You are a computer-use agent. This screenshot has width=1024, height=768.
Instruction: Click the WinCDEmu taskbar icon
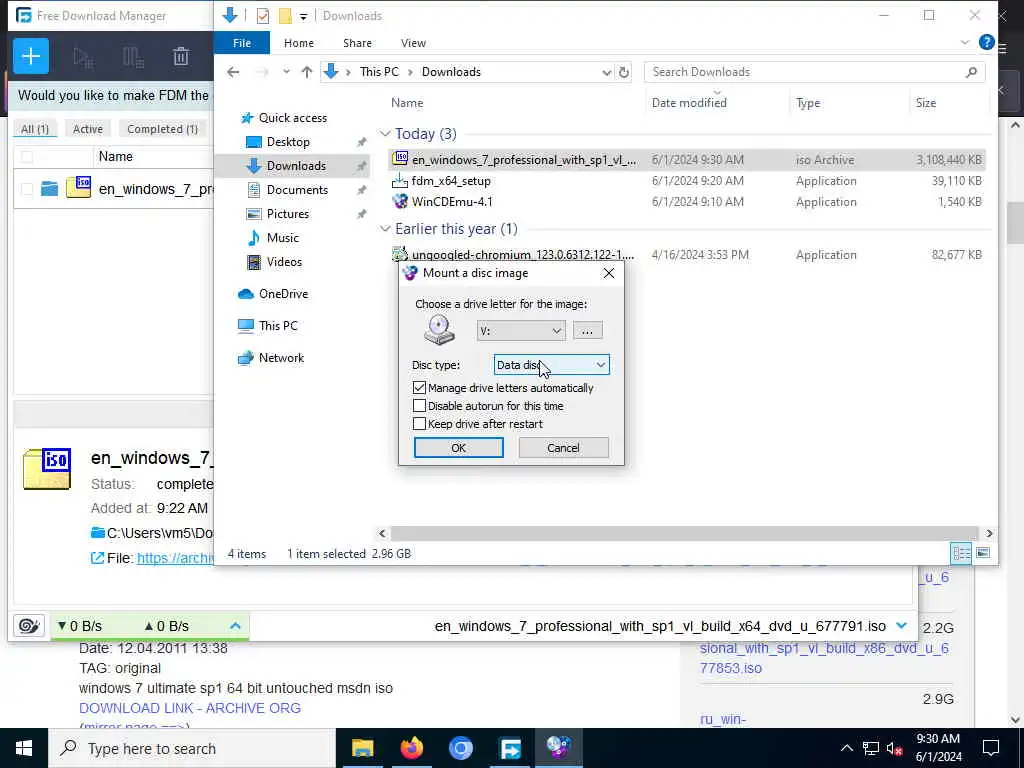(559, 748)
